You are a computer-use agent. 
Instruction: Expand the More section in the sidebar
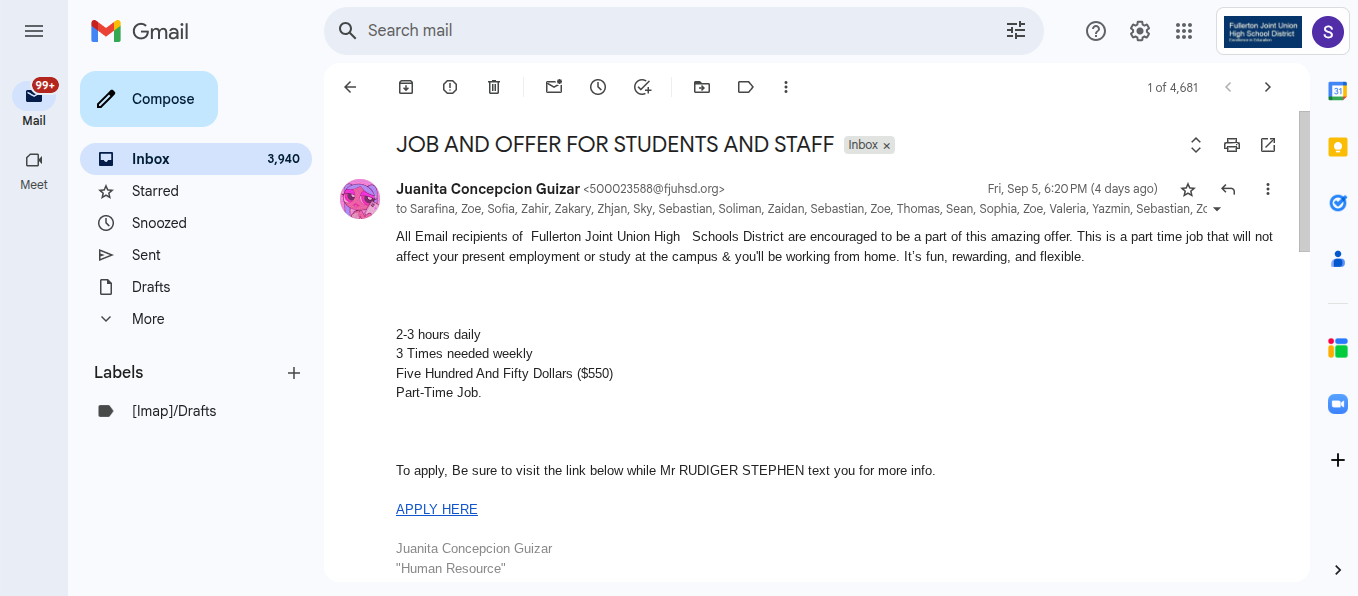pyautogui.click(x=148, y=319)
